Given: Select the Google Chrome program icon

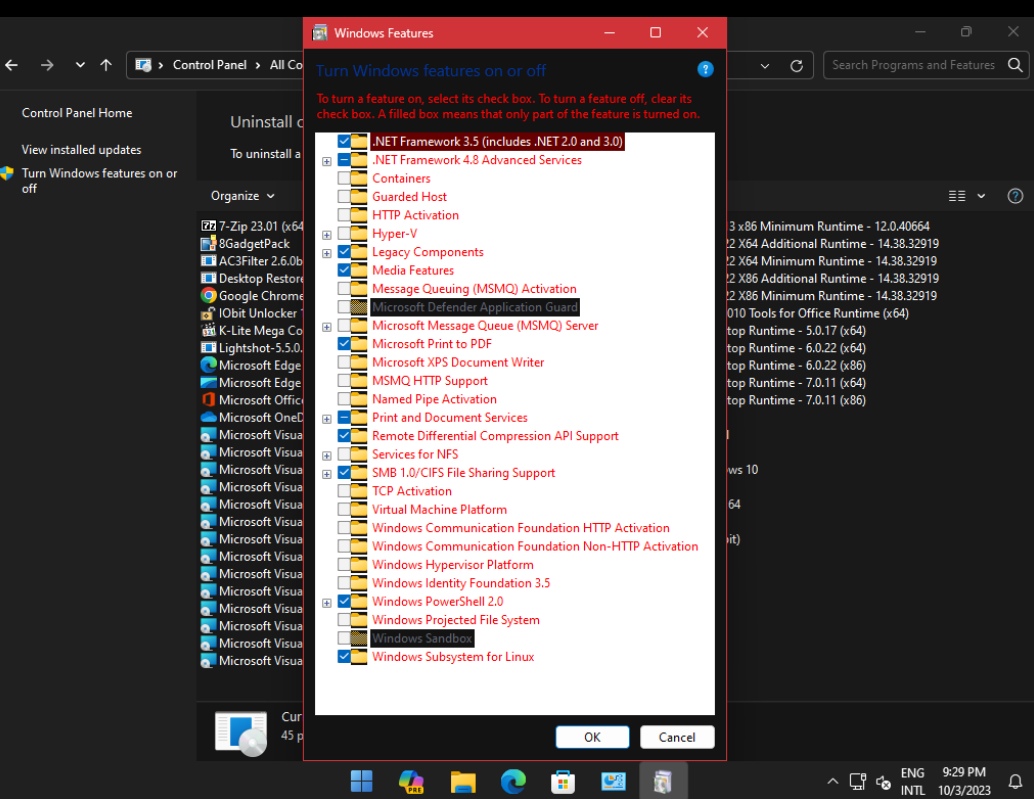Looking at the screenshot, I should pyautogui.click(x=208, y=295).
